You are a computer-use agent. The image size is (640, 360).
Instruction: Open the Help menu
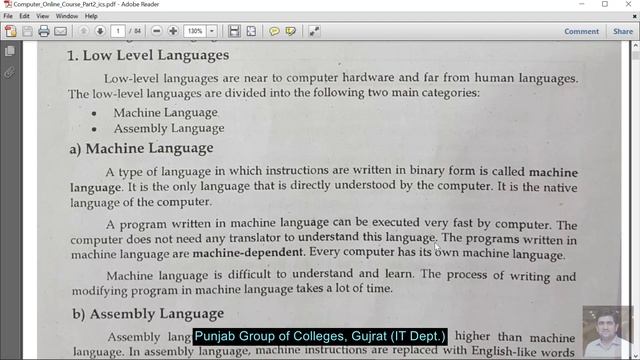[x=91, y=16]
